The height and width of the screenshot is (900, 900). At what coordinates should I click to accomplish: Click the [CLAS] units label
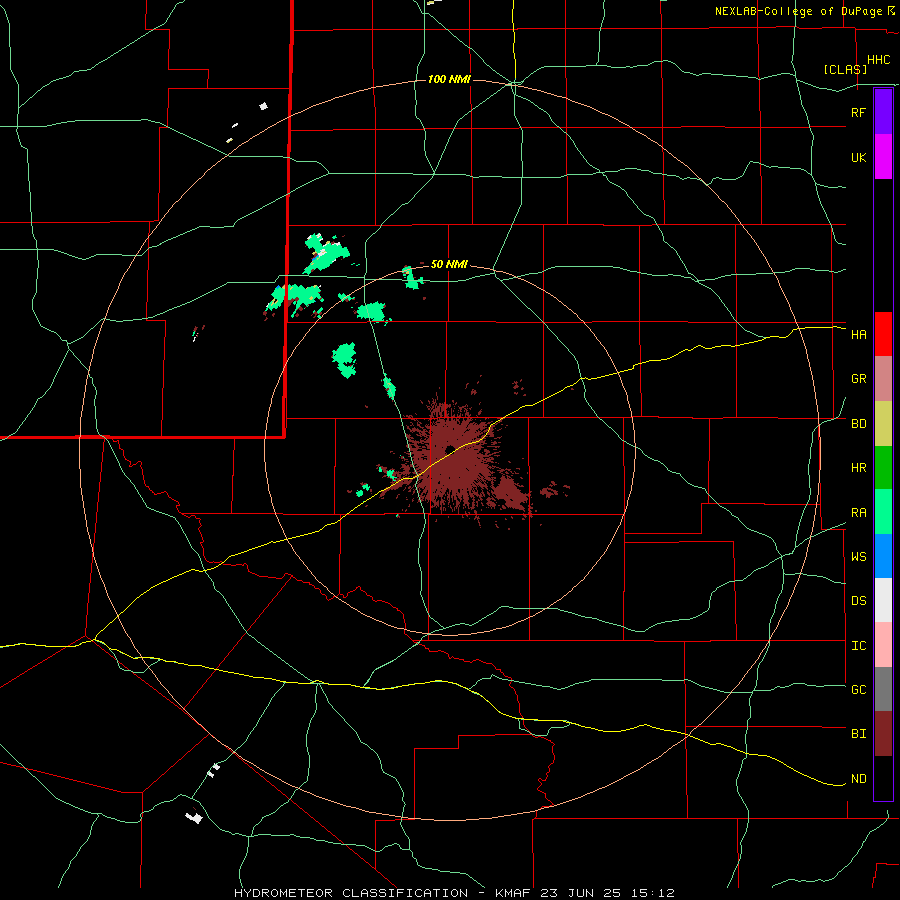845,69
